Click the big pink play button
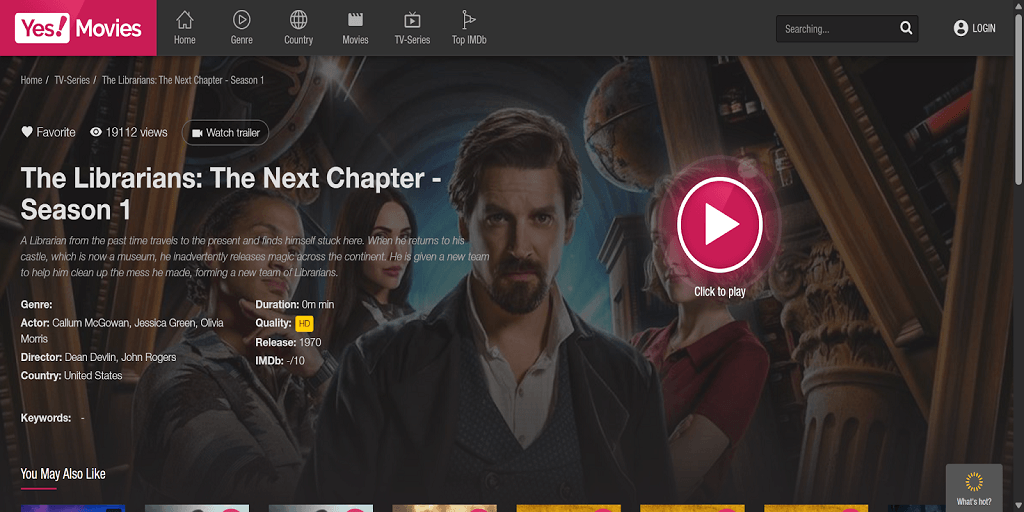This screenshot has width=1024, height=512. coord(720,224)
